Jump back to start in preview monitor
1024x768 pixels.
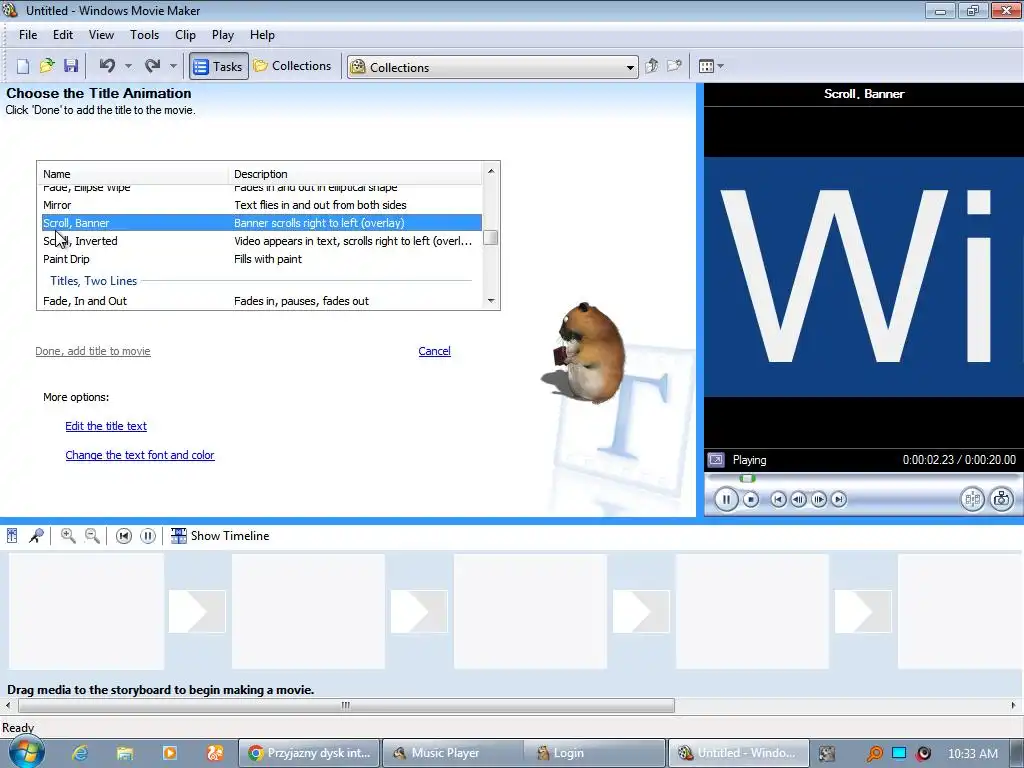pyautogui.click(x=778, y=500)
